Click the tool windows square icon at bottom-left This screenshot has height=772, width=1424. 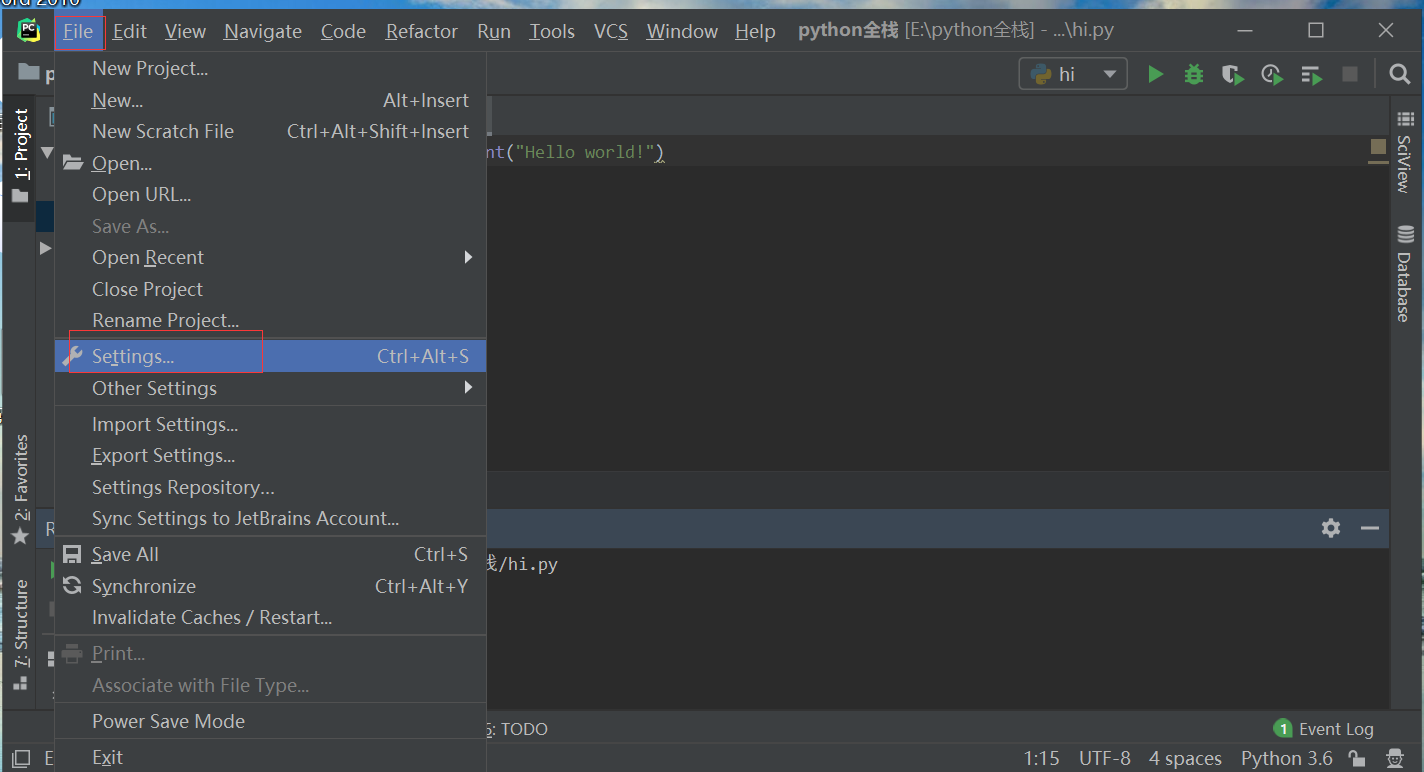(x=21, y=758)
